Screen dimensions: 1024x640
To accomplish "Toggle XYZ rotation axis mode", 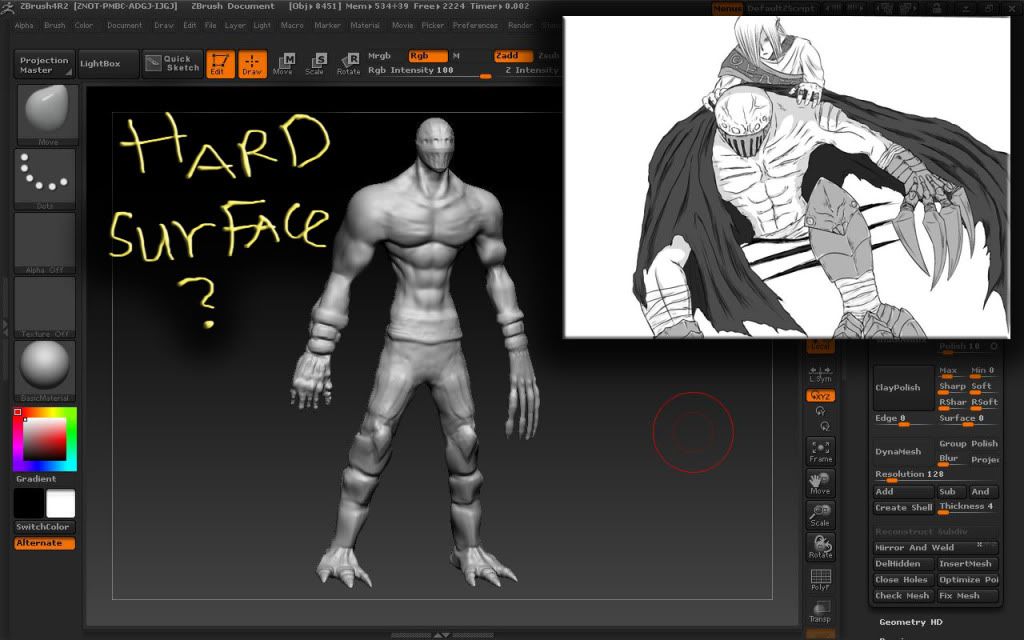I will pyautogui.click(x=820, y=396).
